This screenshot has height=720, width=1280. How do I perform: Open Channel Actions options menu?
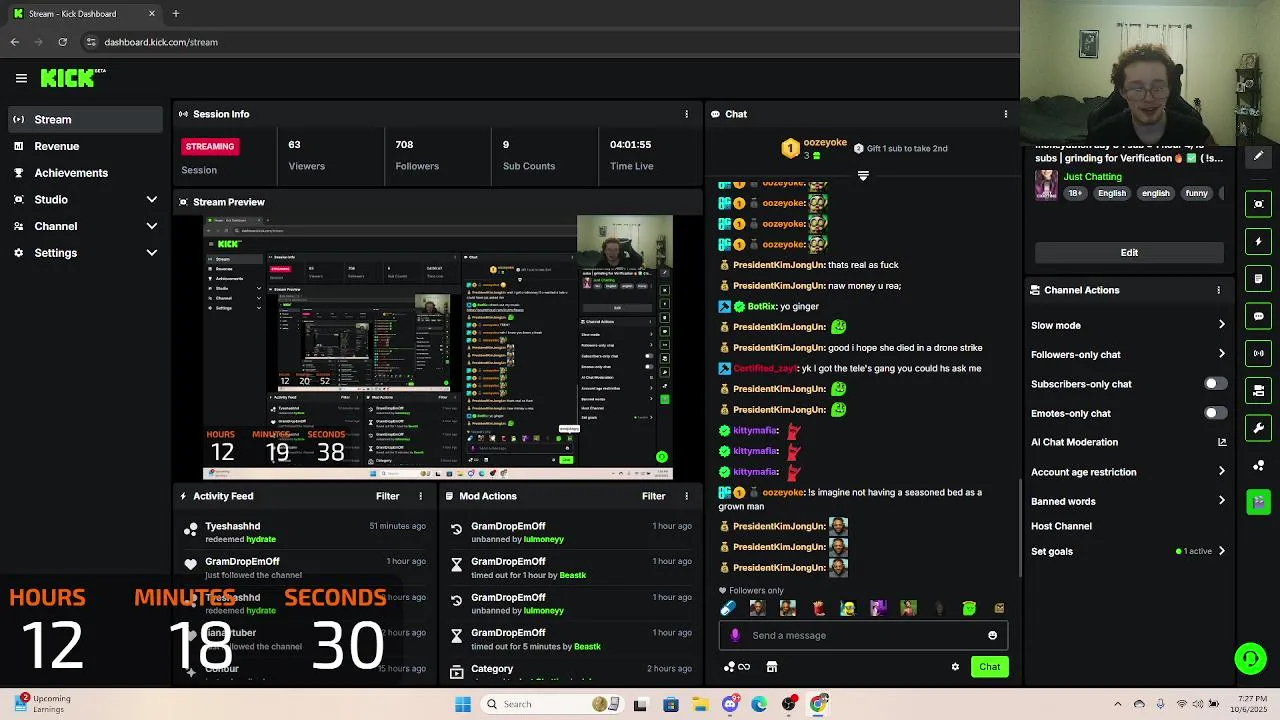1218,290
